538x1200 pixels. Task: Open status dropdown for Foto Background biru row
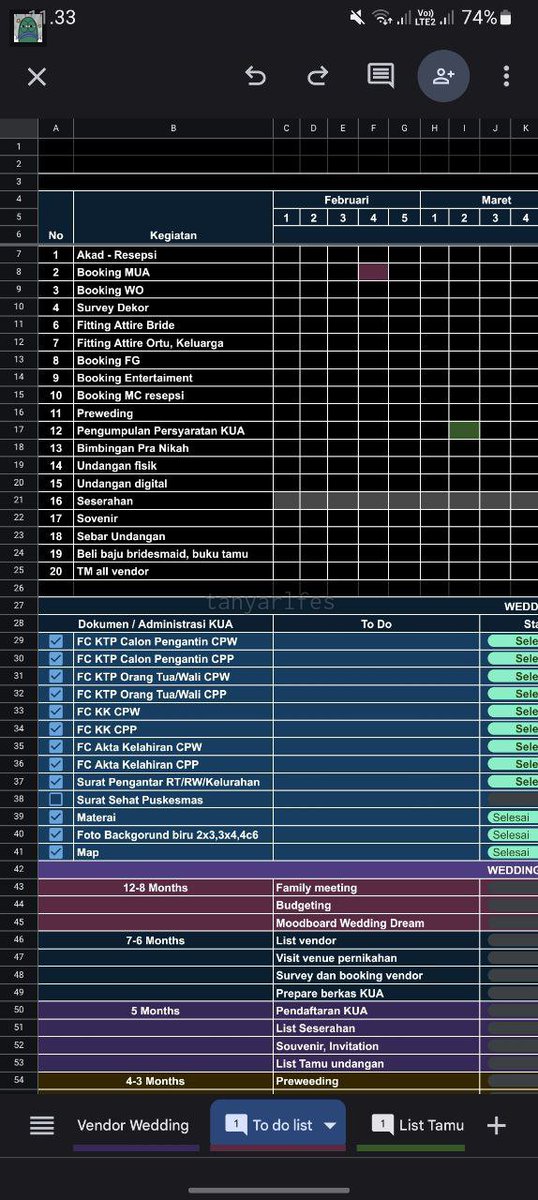(512, 835)
